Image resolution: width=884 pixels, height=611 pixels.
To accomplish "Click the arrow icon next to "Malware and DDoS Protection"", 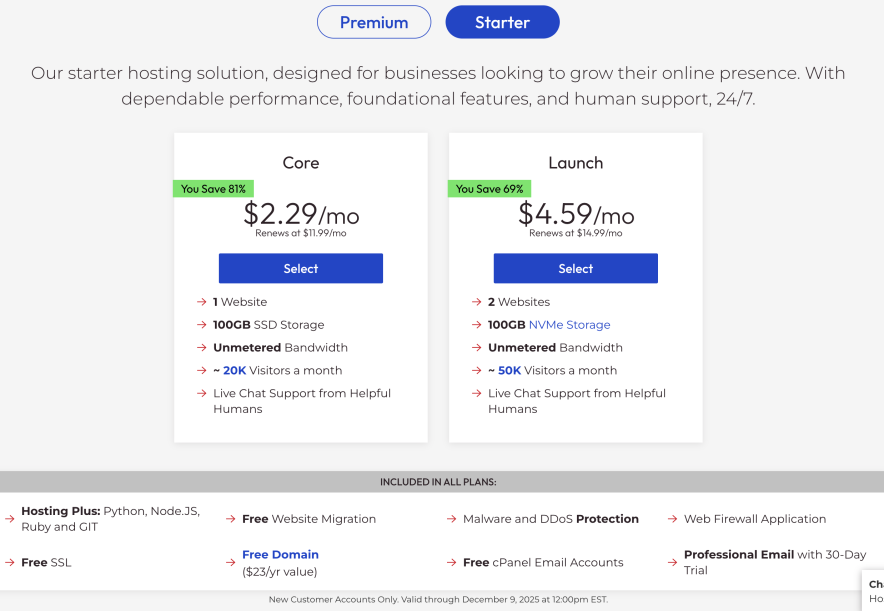I will click(450, 519).
